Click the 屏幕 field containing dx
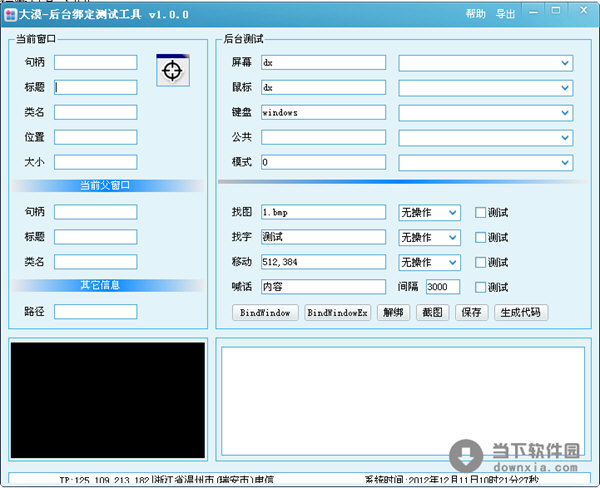 point(323,62)
